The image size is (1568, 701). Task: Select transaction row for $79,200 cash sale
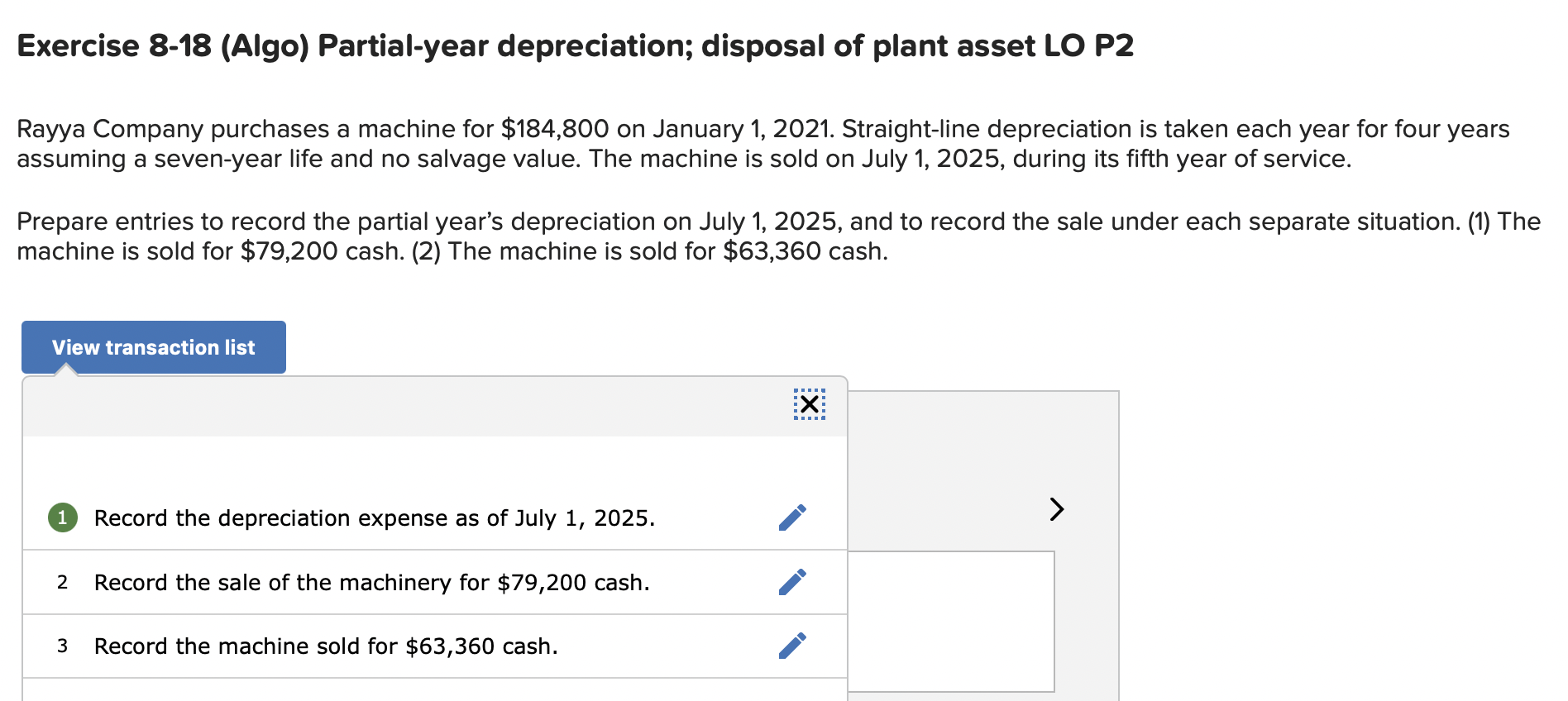(x=372, y=583)
